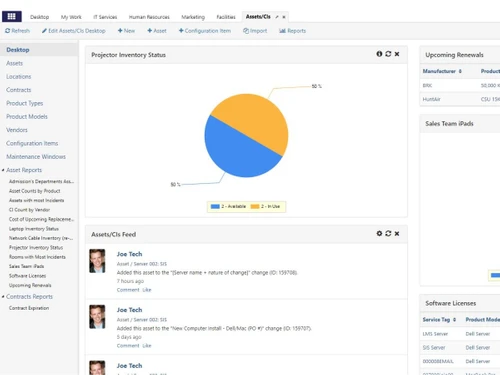
Task: Open Asset Counts by Product report
Action: click(34, 191)
